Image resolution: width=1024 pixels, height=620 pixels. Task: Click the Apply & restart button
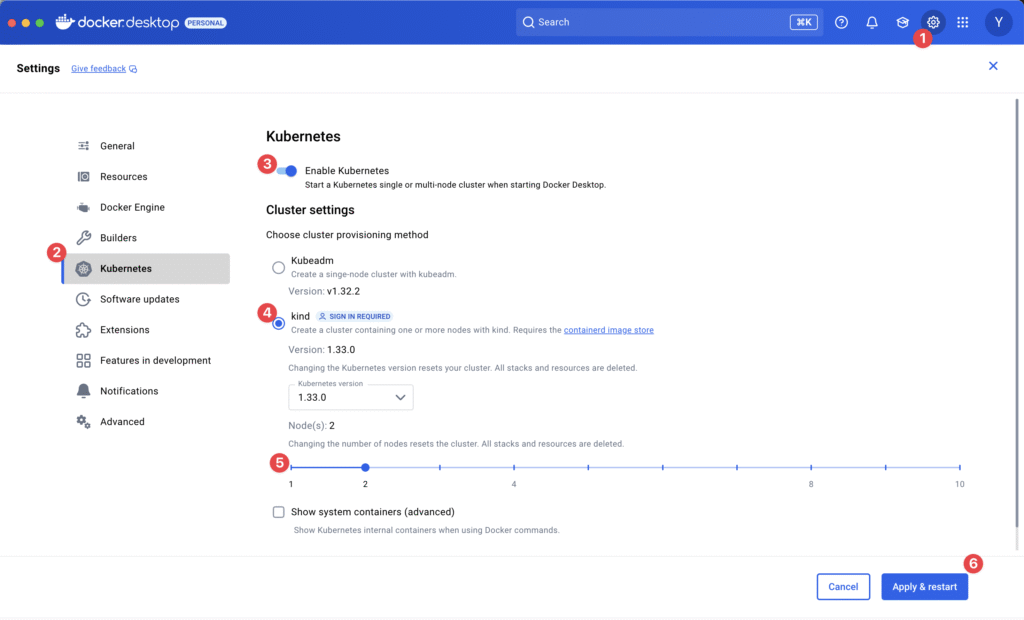(x=925, y=587)
